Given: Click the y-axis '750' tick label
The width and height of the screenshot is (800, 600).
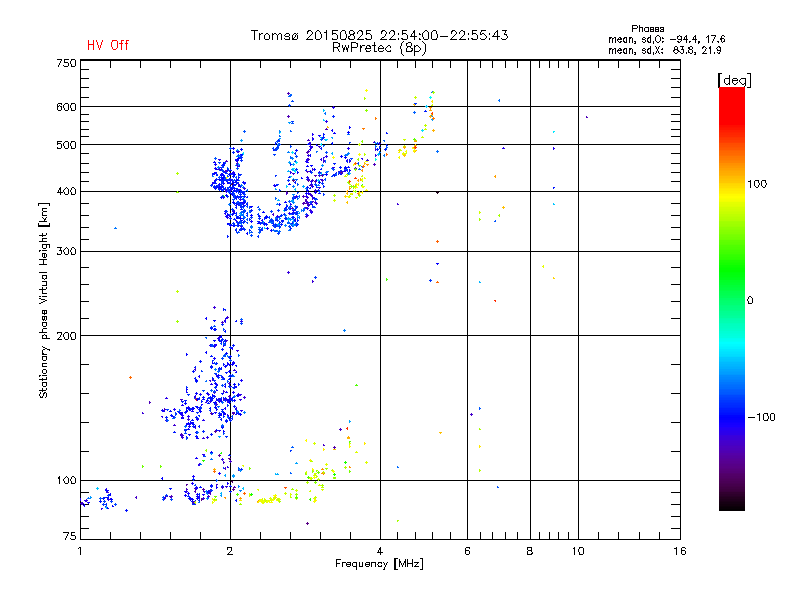Looking at the screenshot, I should (x=66, y=63).
